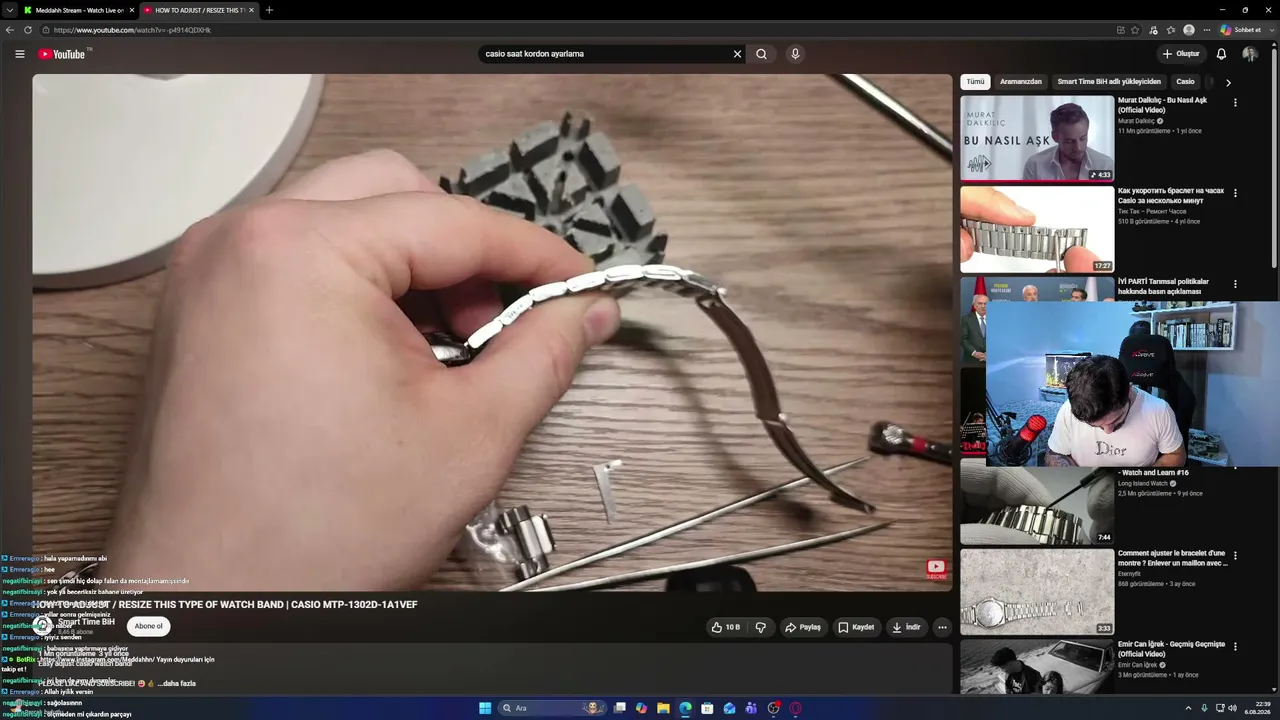This screenshot has width=1280, height=720.
Task: Select the Aramanızdan filter chip
Action: click(x=1021, y=82)
